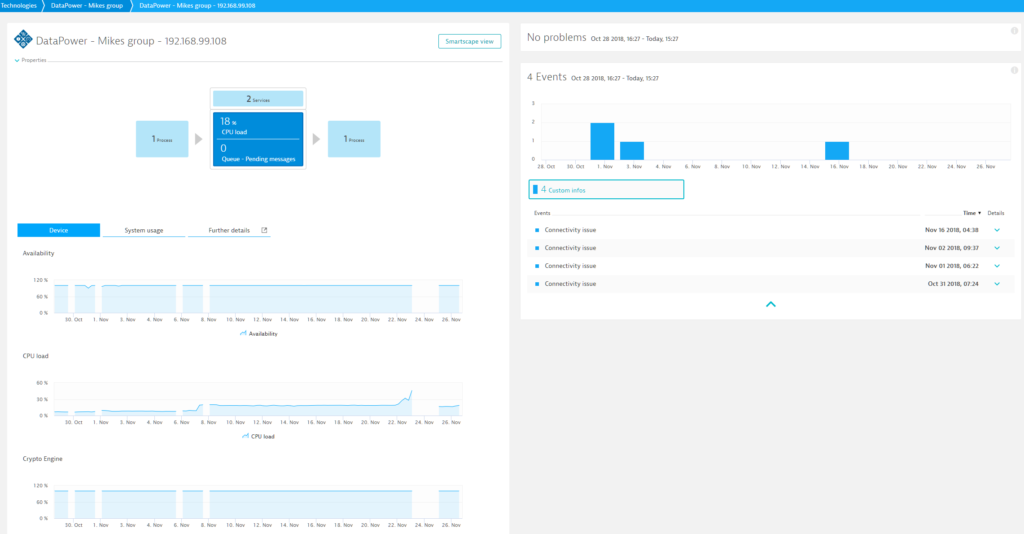The width and height of the screenshot is (1024, 534).
Task: Click the 2 Services tile
Action: pyautogui.click(x=258, y=99)
